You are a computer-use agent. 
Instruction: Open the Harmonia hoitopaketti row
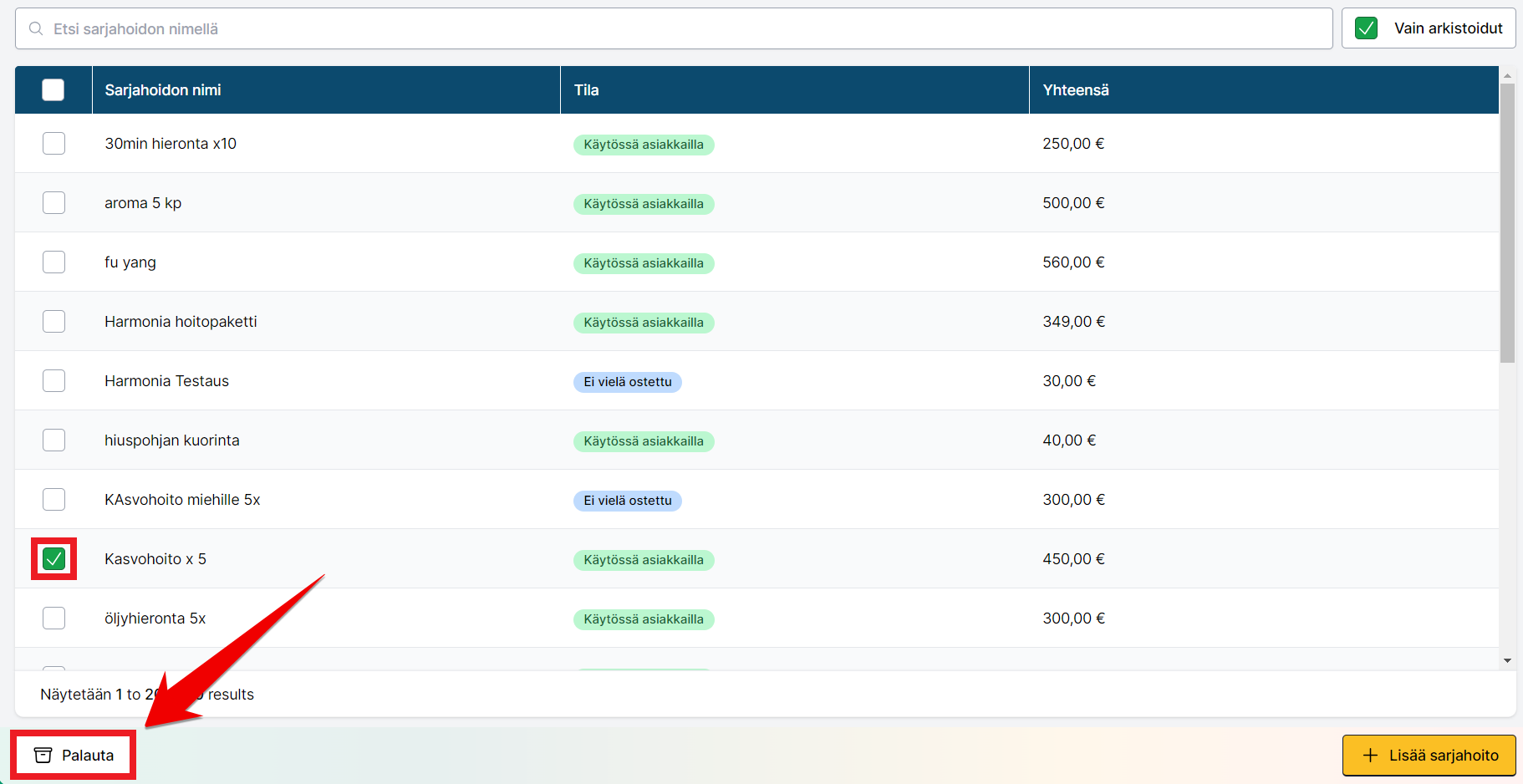[x=181, y=322]
